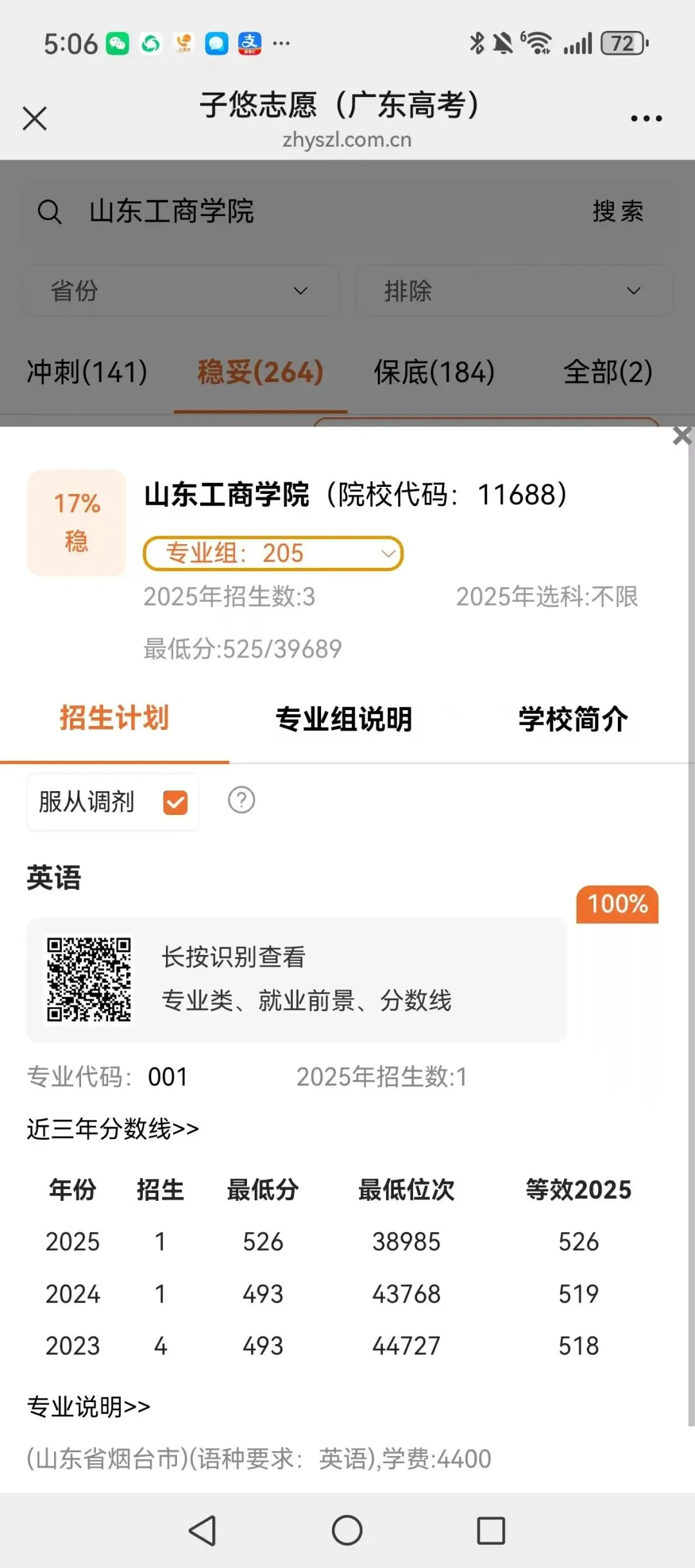The width and height of the screenshot is (695, 1568).
Task: Switch to 专业组说明 tab
Action: coord(344,719)
